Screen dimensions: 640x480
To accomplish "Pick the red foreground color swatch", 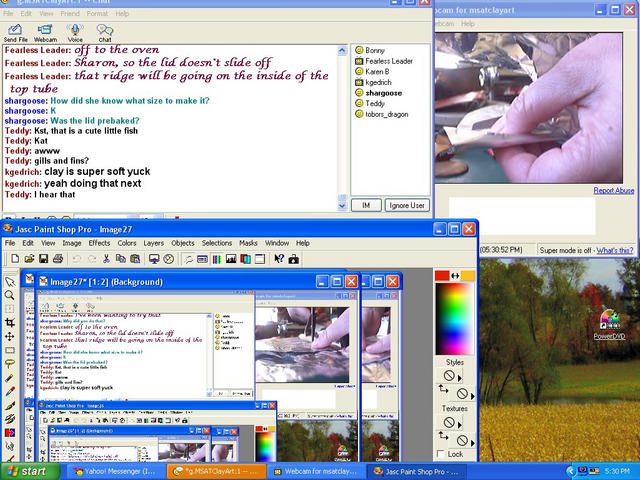I will pyautogui.click(x=442, y=276).
